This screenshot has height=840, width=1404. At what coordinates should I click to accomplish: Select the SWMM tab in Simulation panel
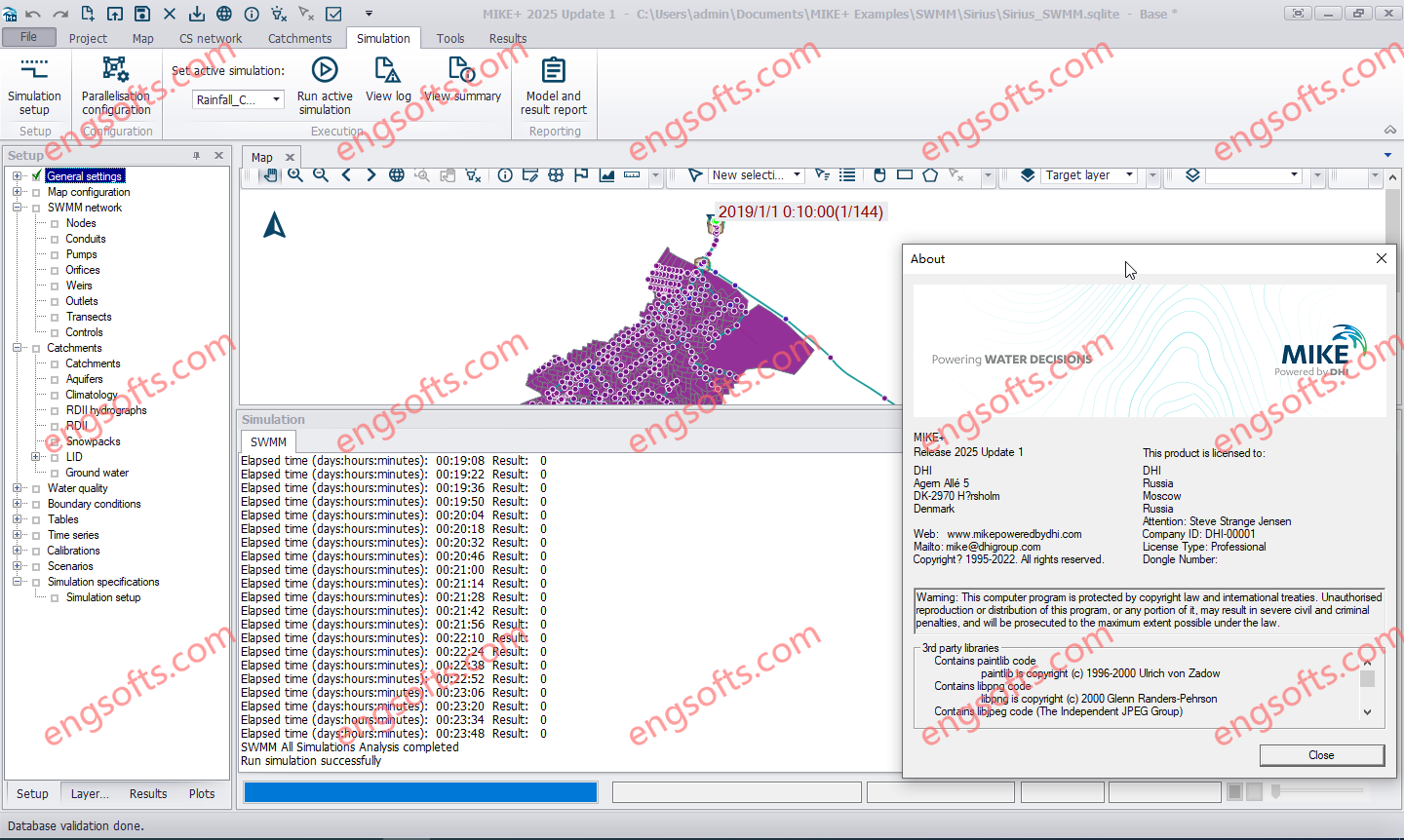click(x=268, y=441)
